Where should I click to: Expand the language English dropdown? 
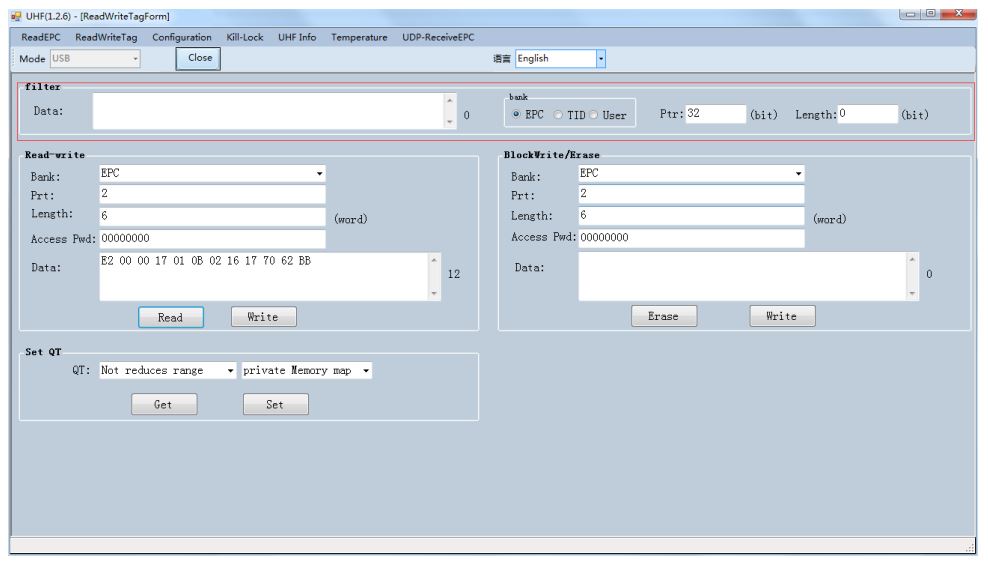coord(602,58)
